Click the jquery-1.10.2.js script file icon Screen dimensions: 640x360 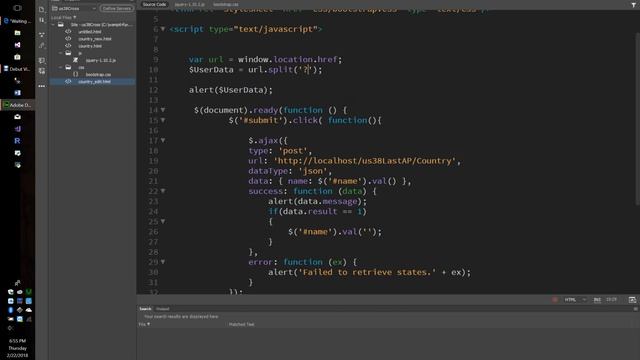point(76,60)
